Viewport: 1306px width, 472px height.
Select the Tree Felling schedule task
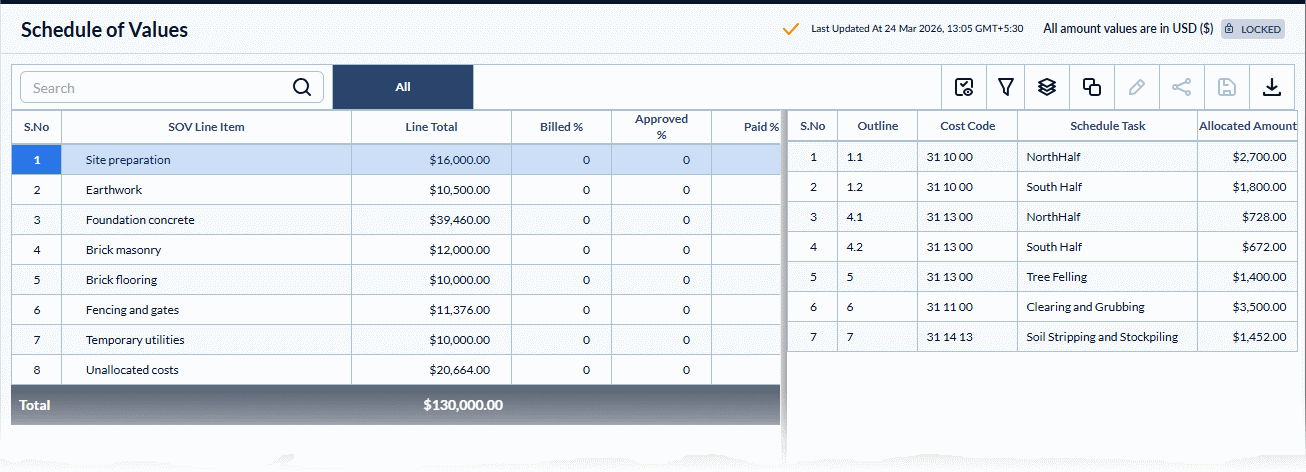click(x=1056, y=277)
